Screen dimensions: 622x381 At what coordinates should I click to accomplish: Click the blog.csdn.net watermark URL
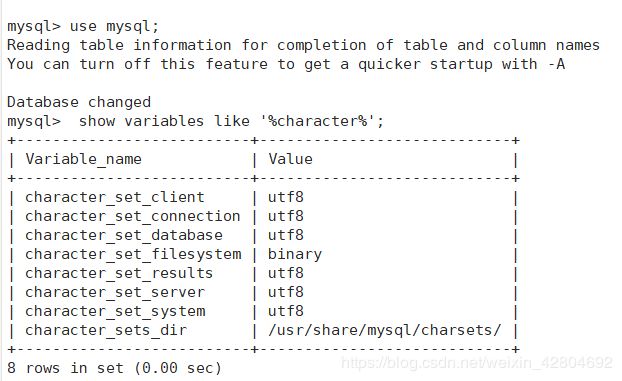[477, 363]
